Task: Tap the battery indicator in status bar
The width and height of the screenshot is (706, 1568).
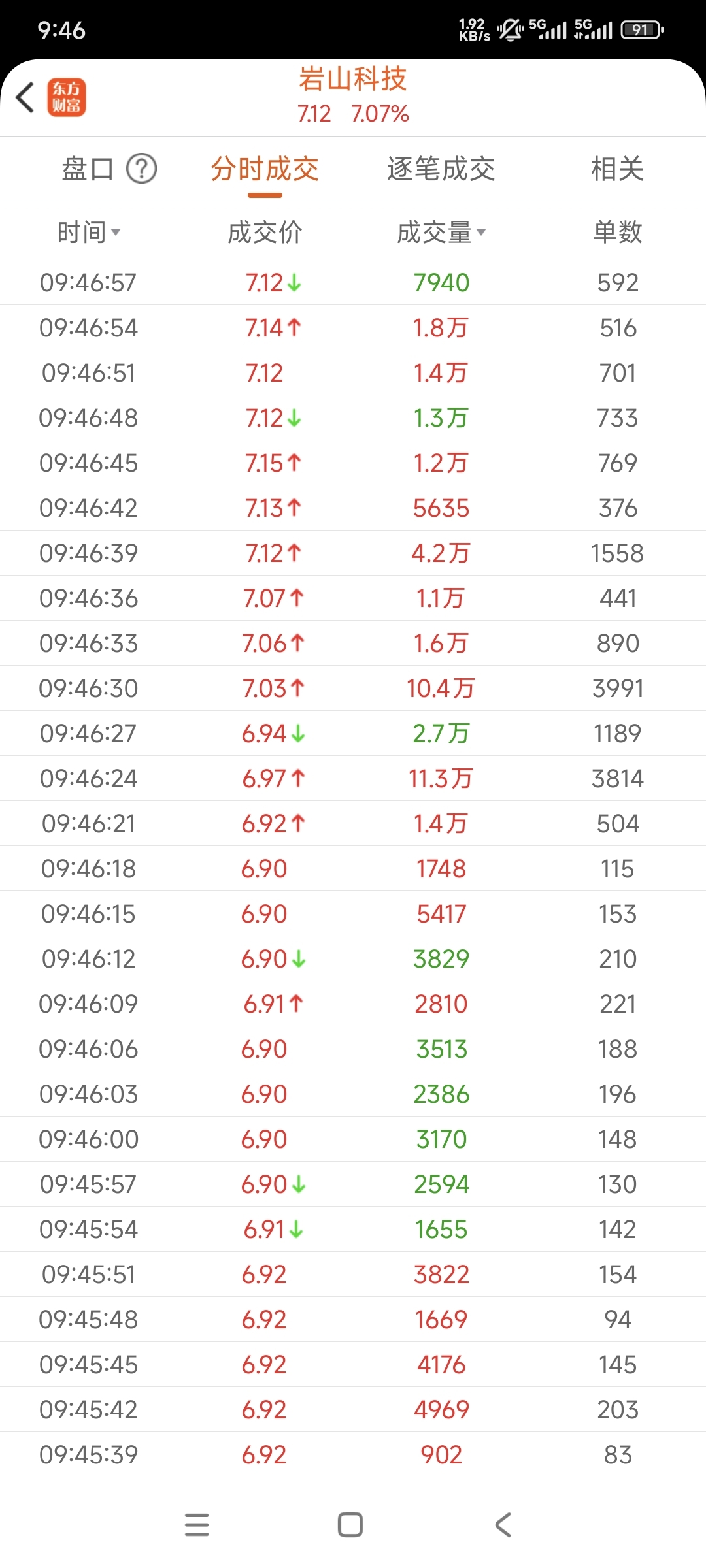Action: point(642,29)
